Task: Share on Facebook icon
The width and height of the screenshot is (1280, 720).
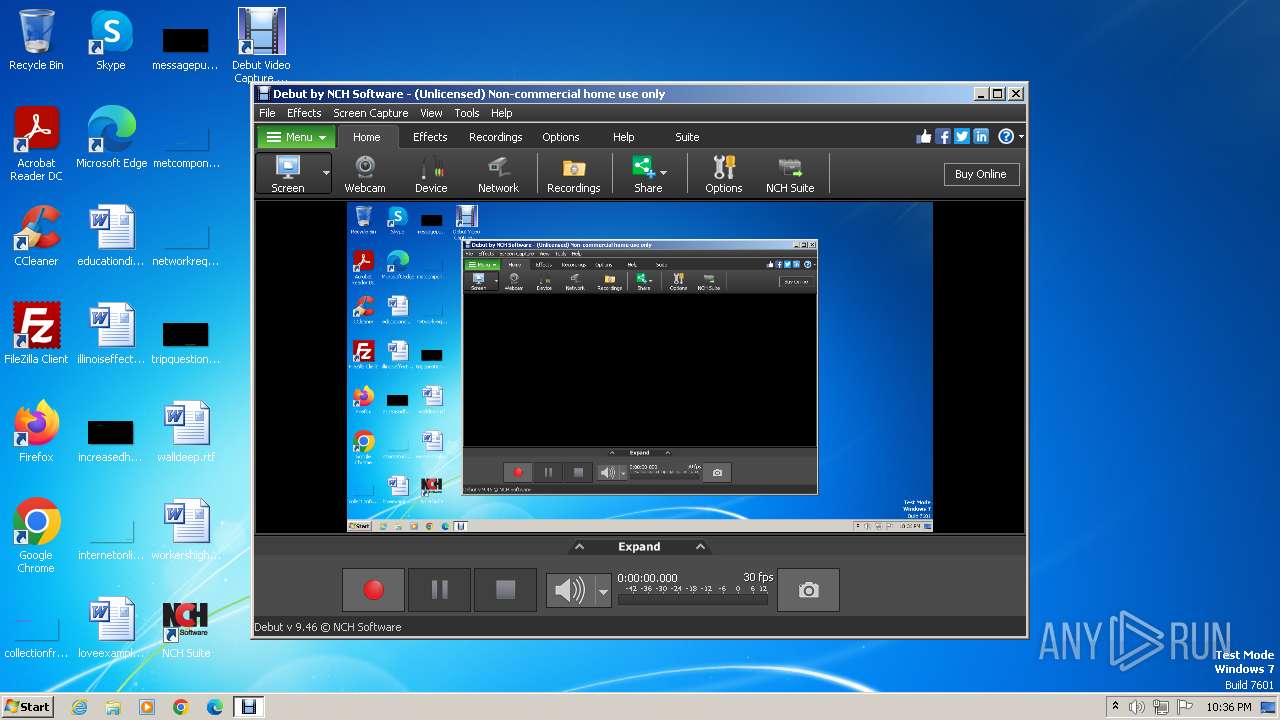Action: (943, 137)
